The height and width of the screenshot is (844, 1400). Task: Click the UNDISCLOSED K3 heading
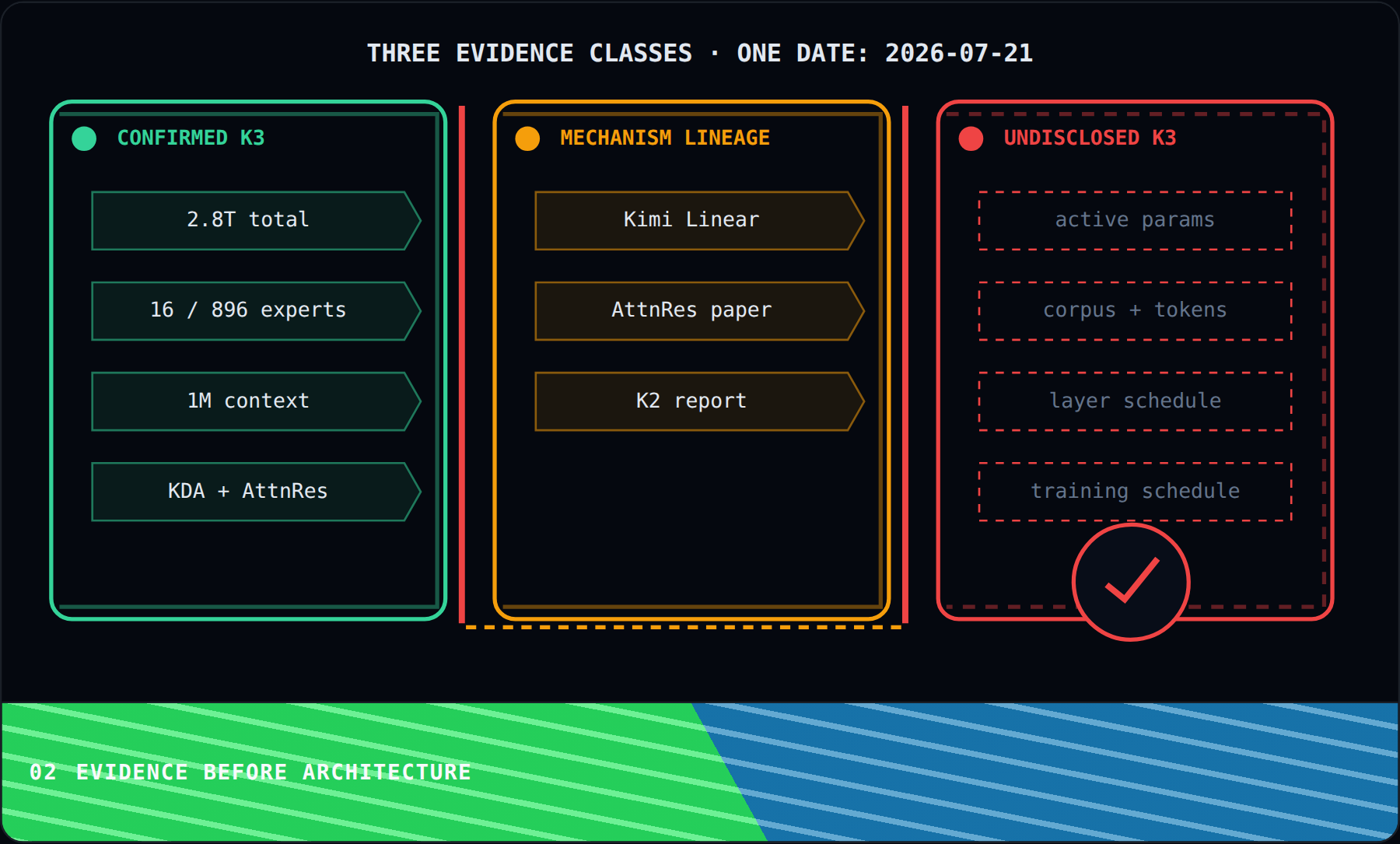pyautogui.click(x=1090, y=138)
